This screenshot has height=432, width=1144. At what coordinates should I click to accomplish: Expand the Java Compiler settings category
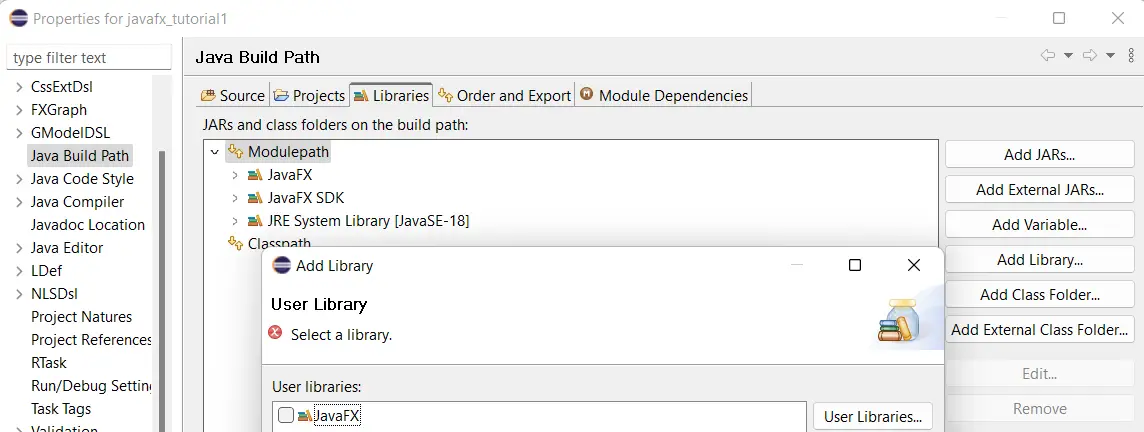(x=18, y=202)
